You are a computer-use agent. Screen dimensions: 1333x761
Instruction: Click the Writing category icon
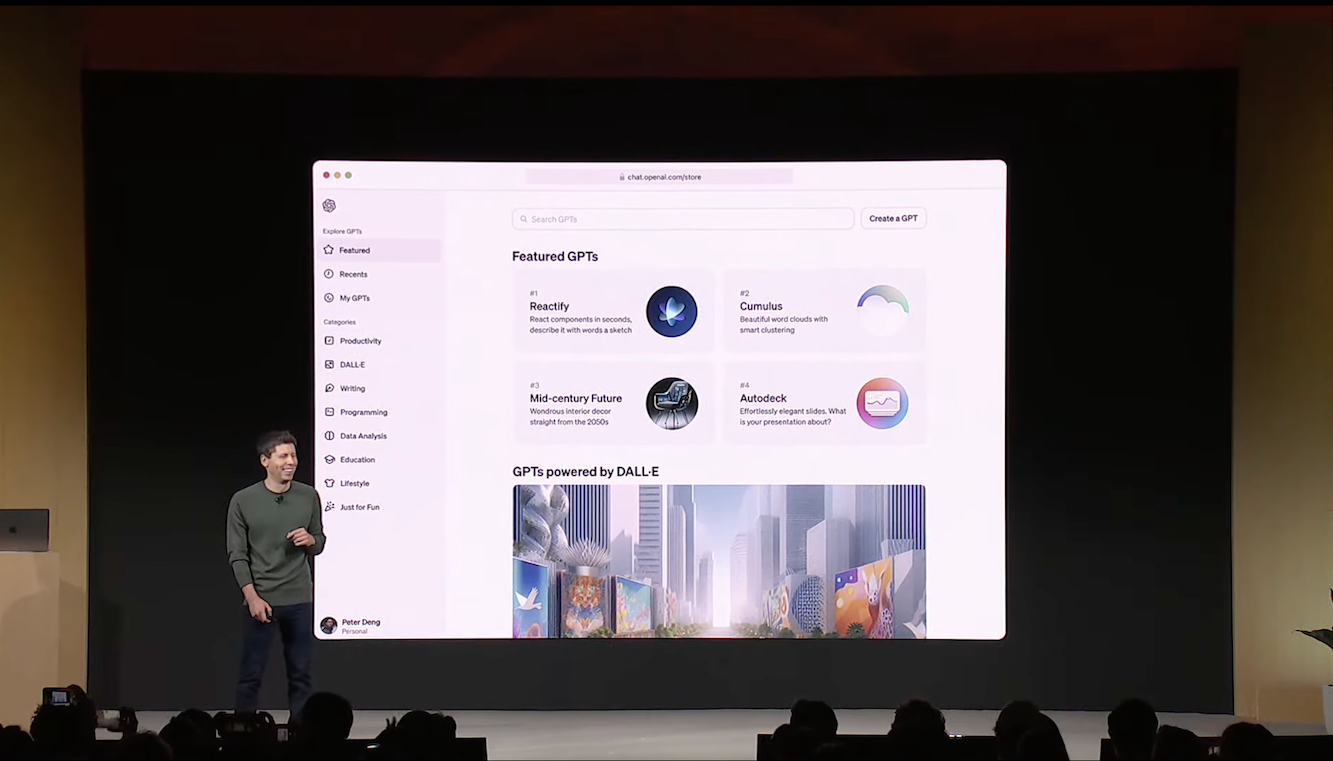click(330, 388)
